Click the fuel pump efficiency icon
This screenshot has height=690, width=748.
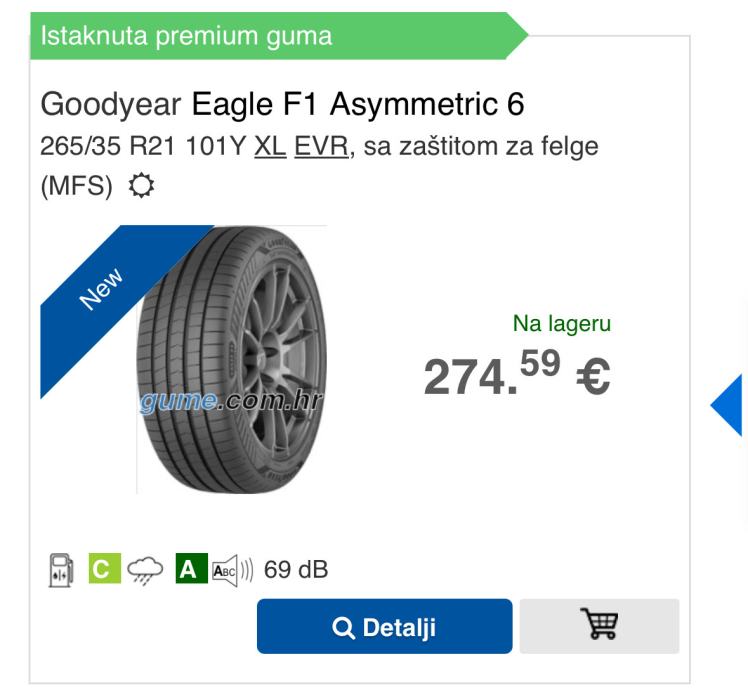tap(59, 570)
